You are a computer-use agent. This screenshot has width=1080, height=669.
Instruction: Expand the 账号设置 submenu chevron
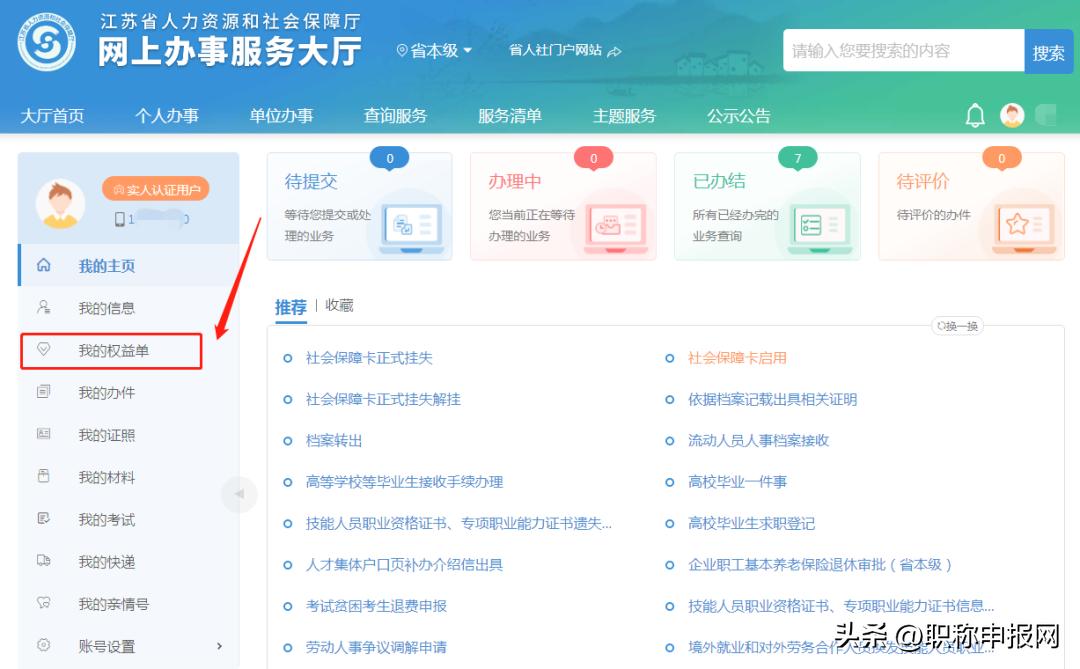(220, 646)
